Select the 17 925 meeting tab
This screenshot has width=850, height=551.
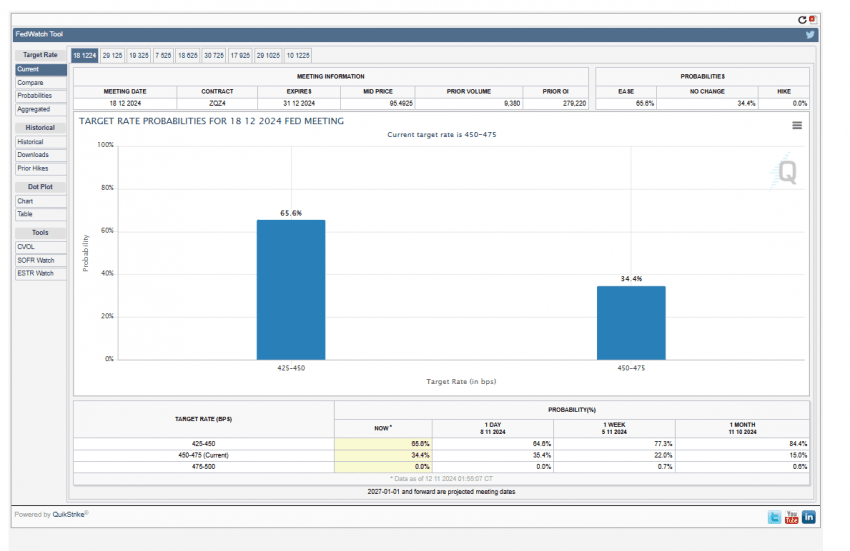240,55
